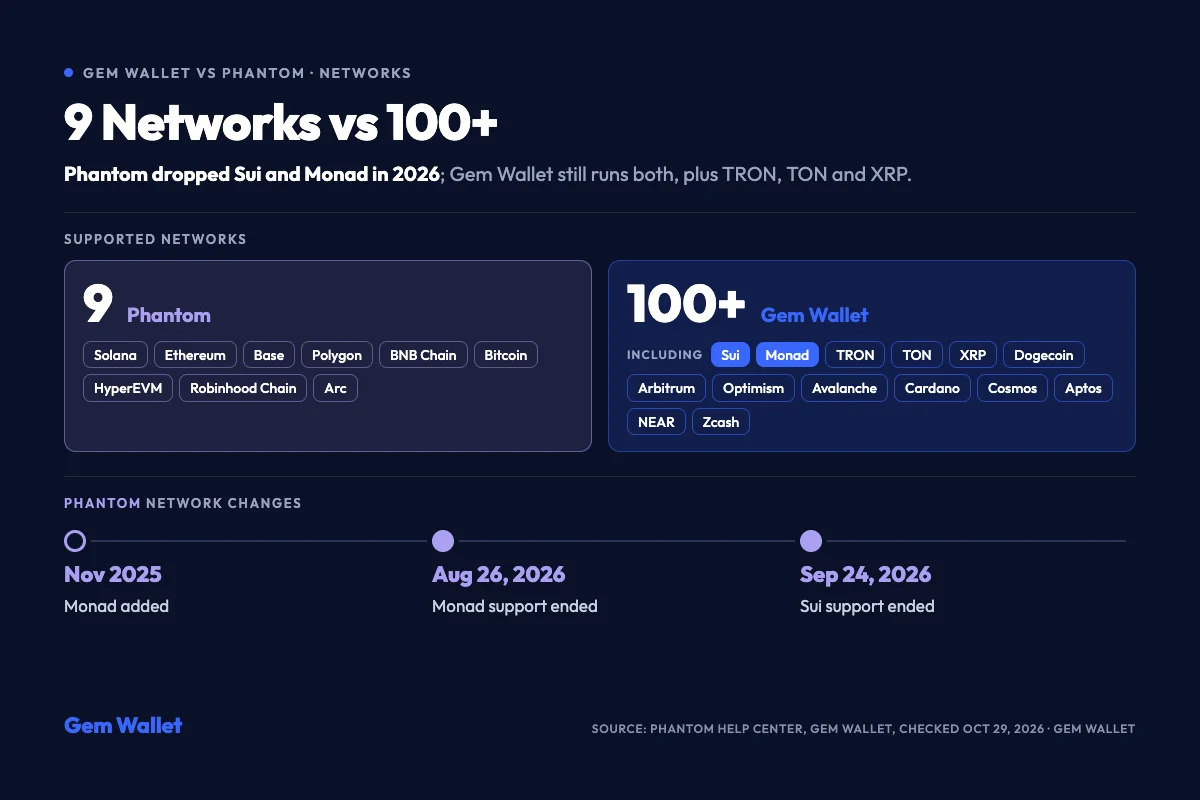Click the 'Phantom' card title
Screen dimensions: 1200x800
click(x=169, y=315)
